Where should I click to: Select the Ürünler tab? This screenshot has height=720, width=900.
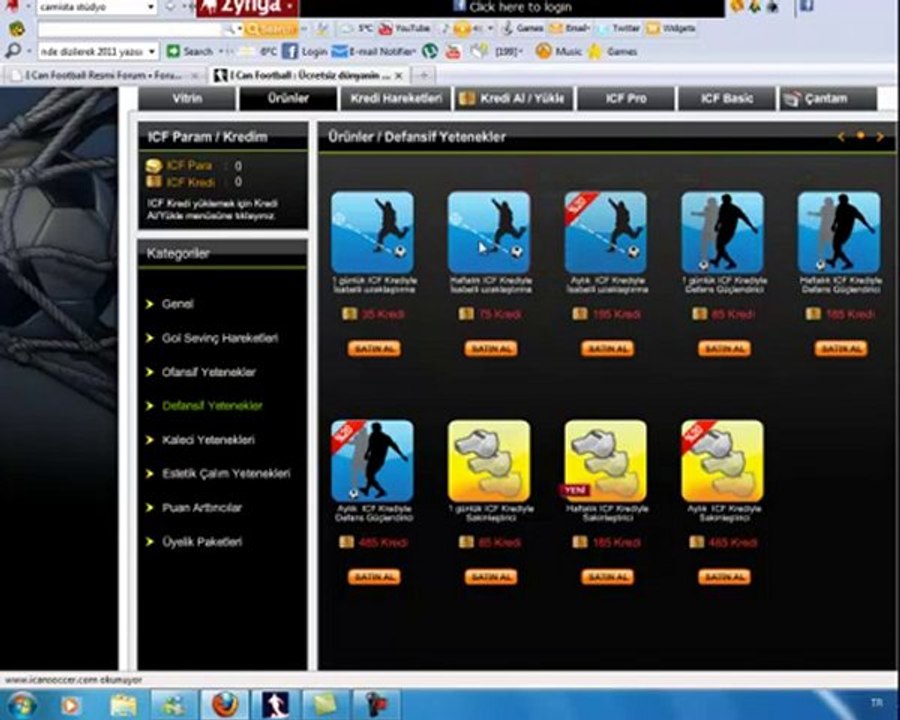(288, 98)
